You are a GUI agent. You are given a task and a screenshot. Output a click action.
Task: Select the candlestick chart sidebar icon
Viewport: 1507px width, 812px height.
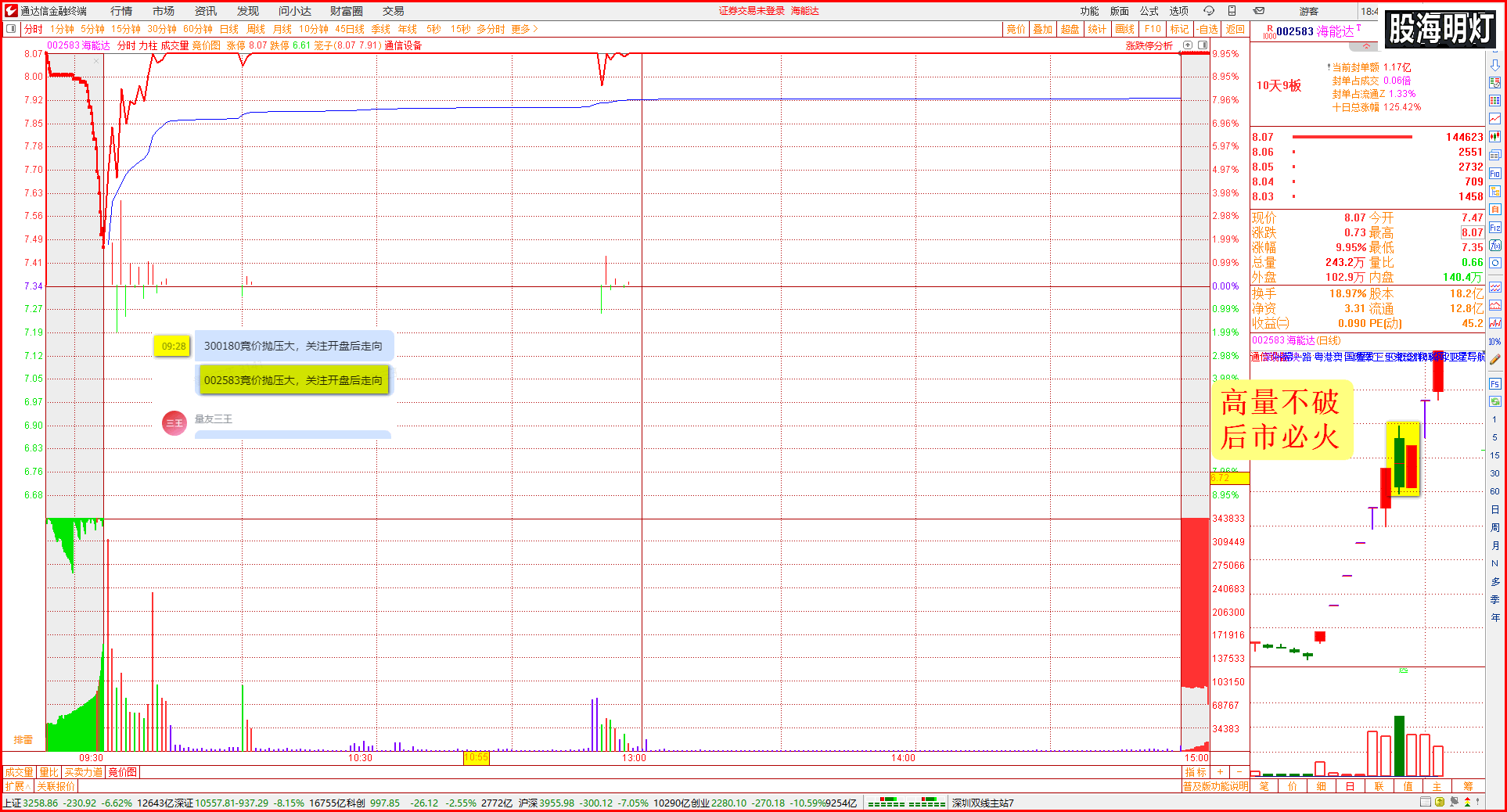(1495, 137)
